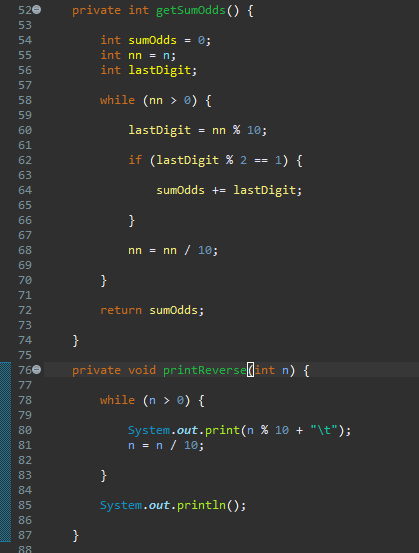Click line number 54 in gutter
The image size is (419, 553).
[x=25, y=40]
